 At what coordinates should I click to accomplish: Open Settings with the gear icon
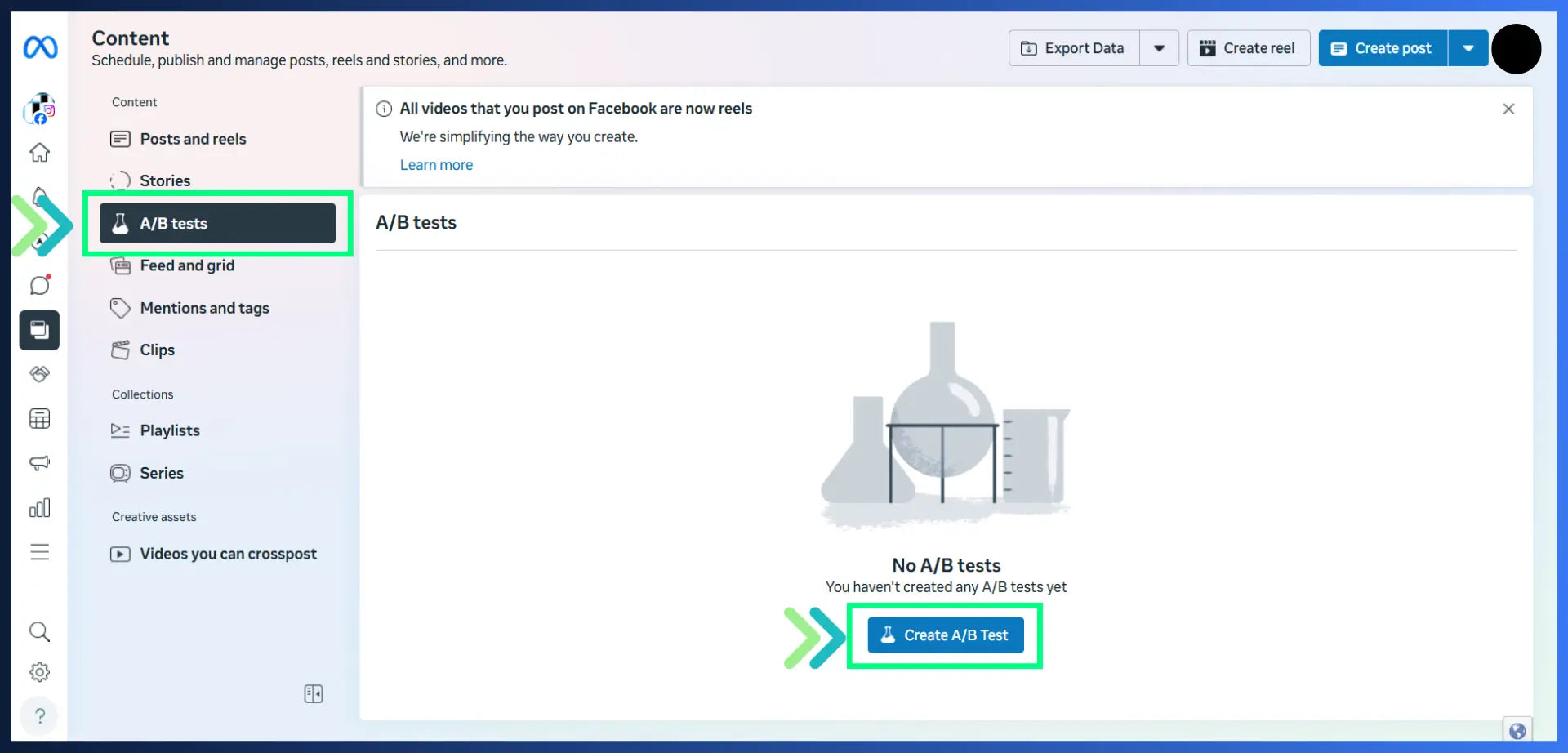(x=39, y=671)
